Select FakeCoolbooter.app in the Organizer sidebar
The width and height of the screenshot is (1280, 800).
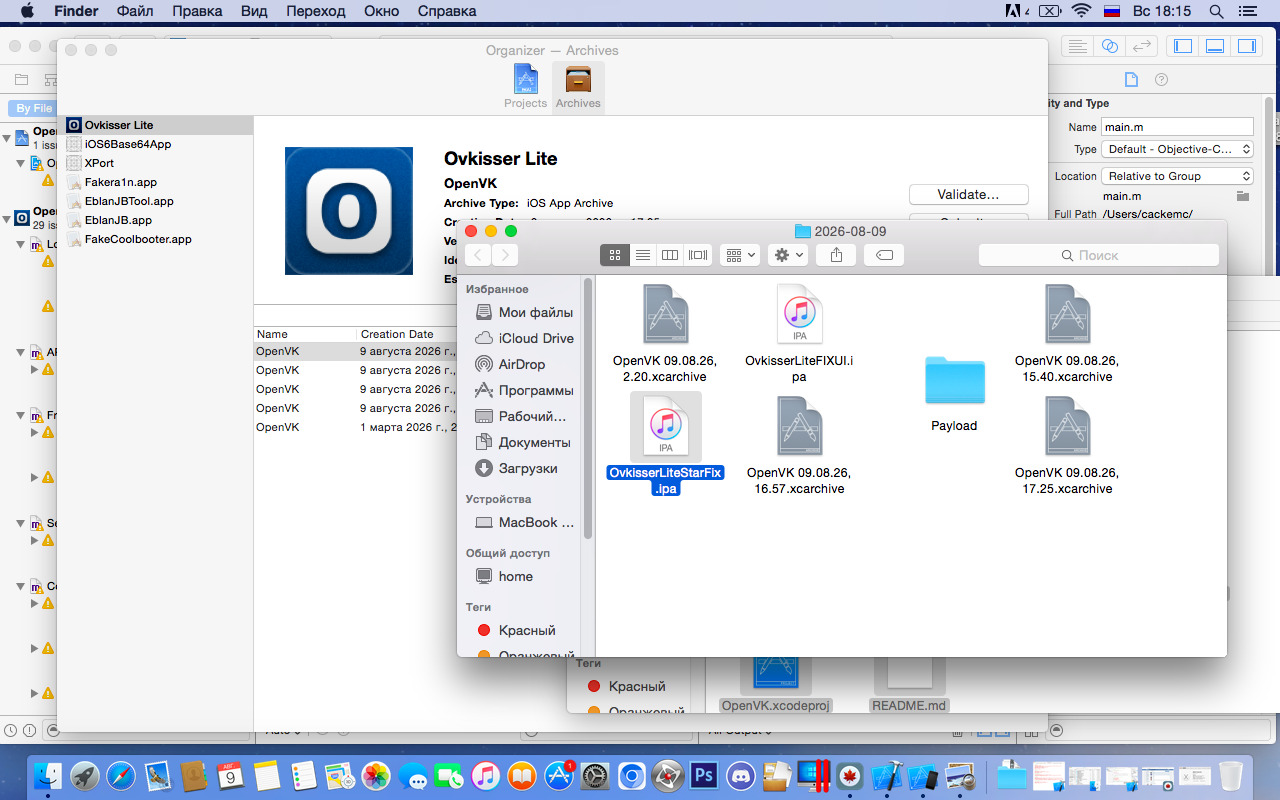(155, 239)
